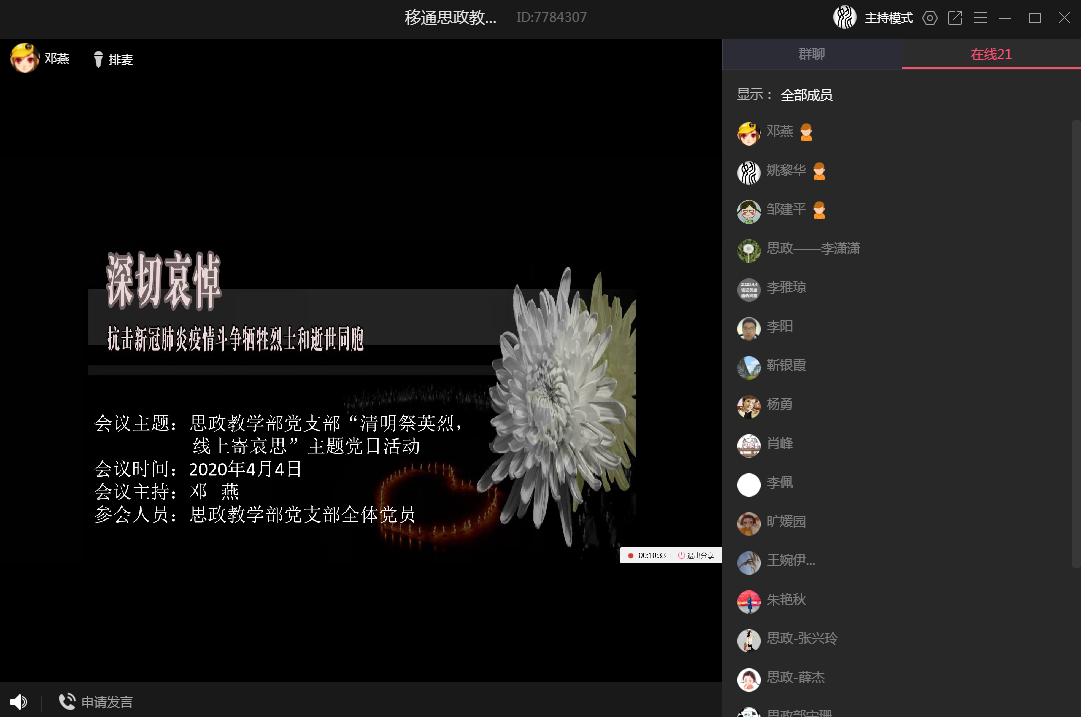Viewport: 1081px width, 717px height.
Task: Click the orange admin badge next to 姚黎华
Action: tap(819, 171)
